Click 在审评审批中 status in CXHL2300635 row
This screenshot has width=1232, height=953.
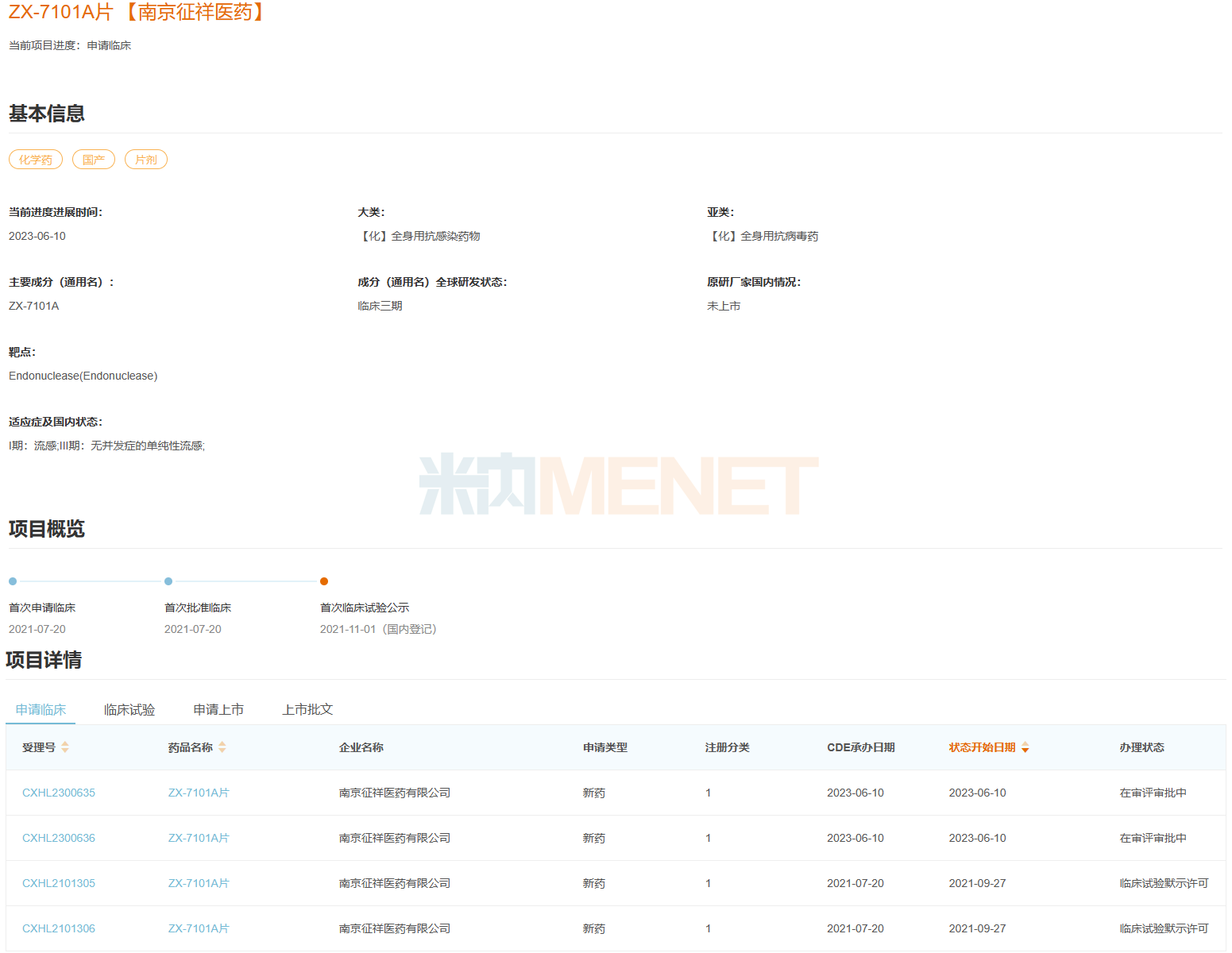pos(1153,793)
